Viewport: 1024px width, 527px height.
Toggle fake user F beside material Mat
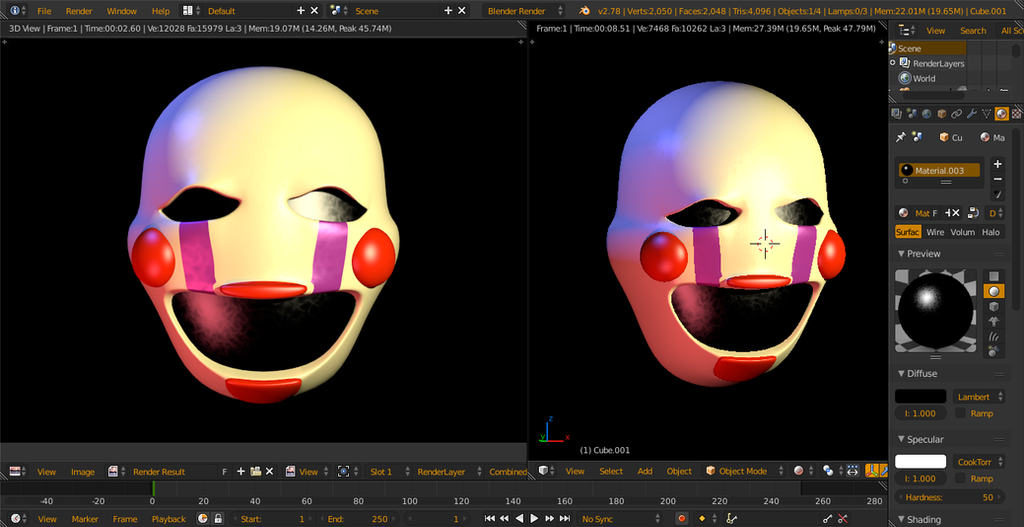tap(935, 213)
